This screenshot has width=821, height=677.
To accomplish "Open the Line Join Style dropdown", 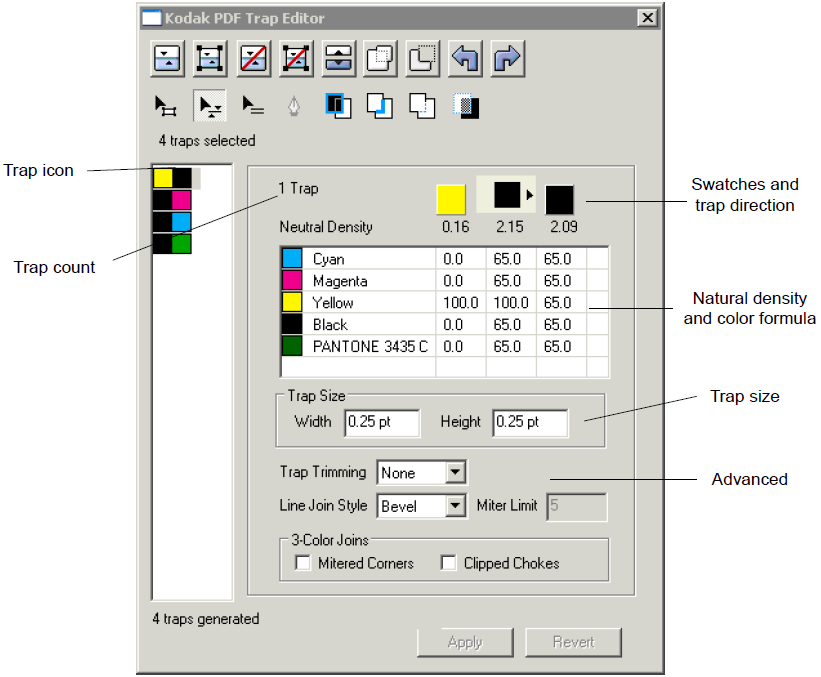I will [456, 506].
